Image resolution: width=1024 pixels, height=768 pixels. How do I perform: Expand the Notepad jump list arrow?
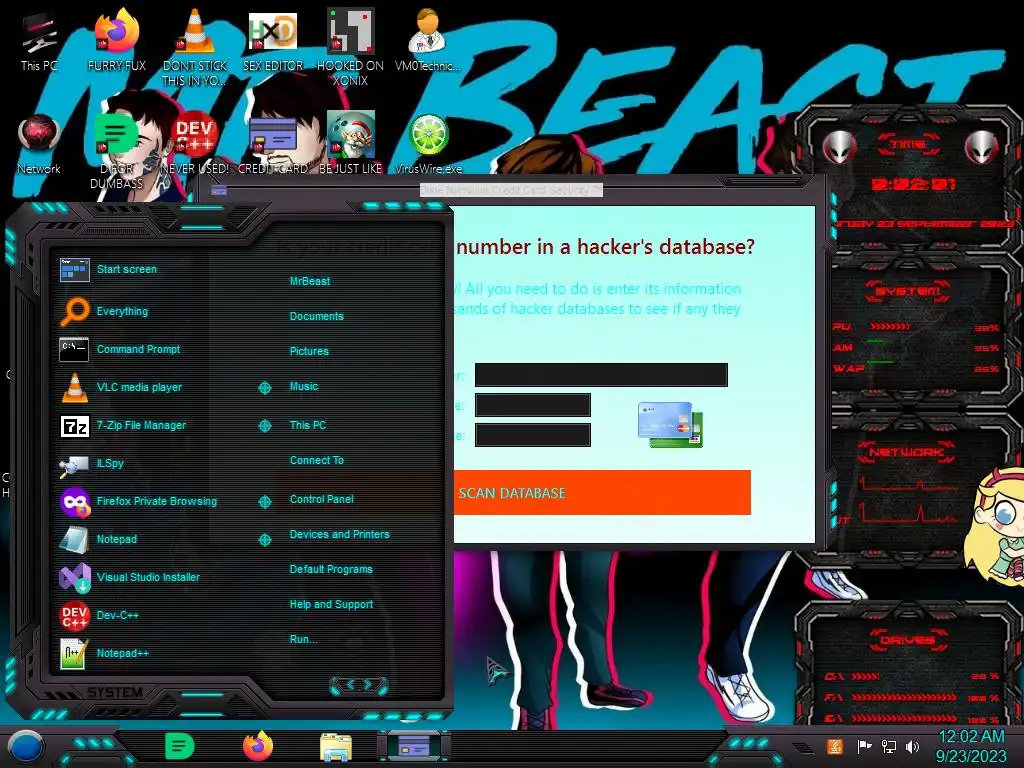pyautogui.click(x=264, y=540)
